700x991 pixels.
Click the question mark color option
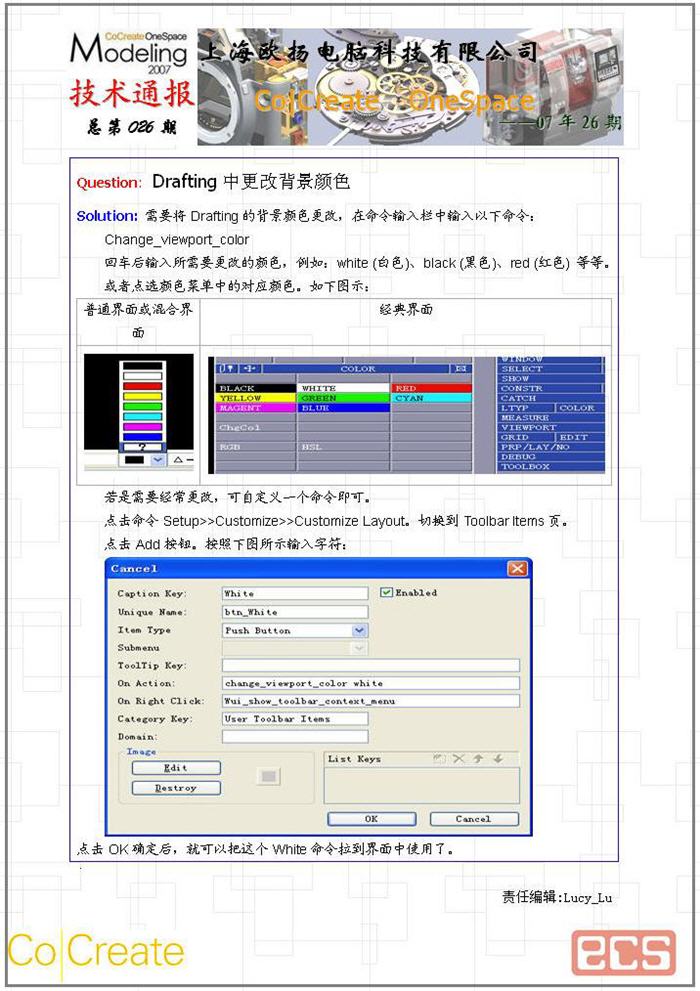(x=142, y=447)
